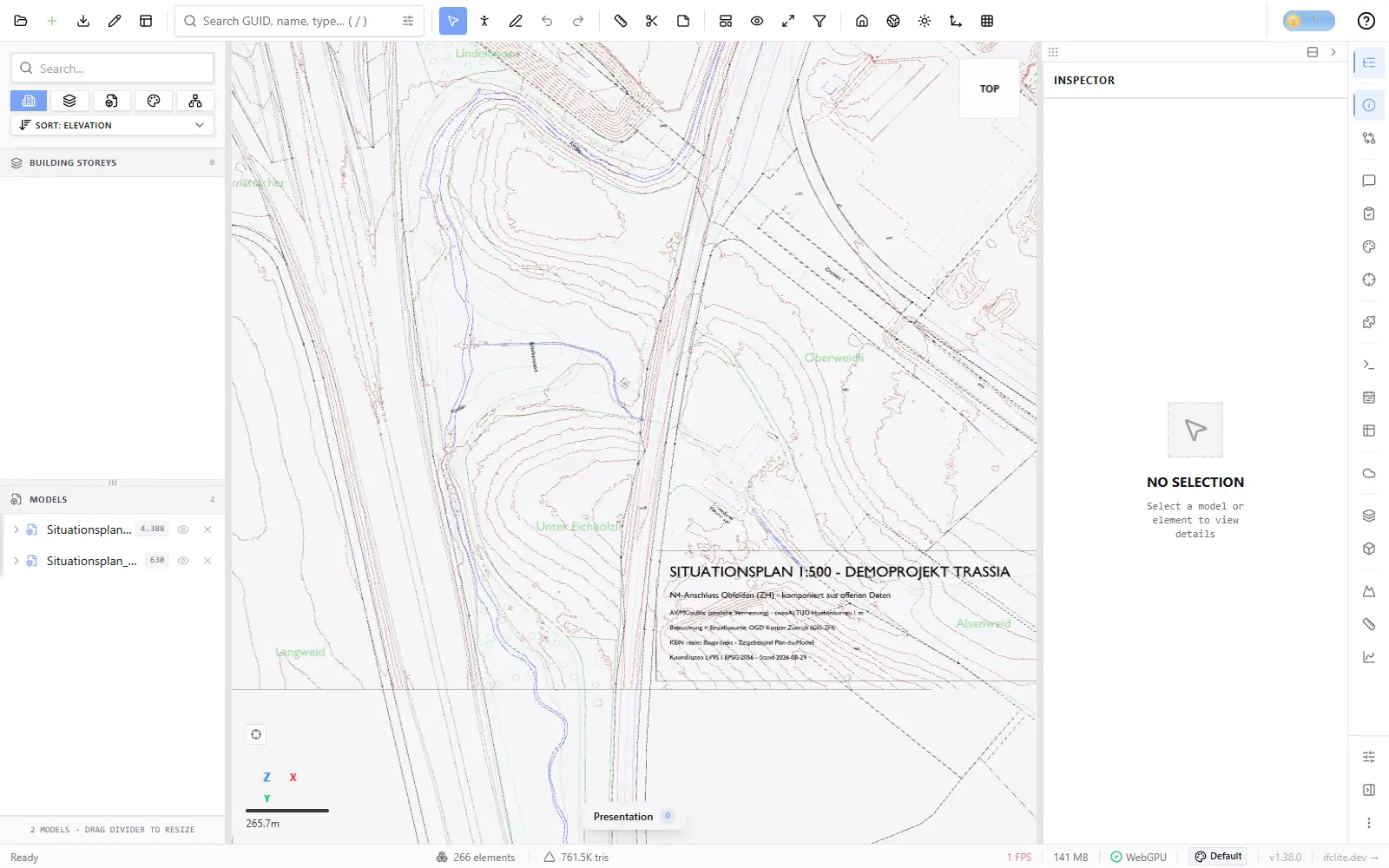This screenshot has width=1389, height=868.
Task: Focus the left panel Search field
Action: [112, 68]
